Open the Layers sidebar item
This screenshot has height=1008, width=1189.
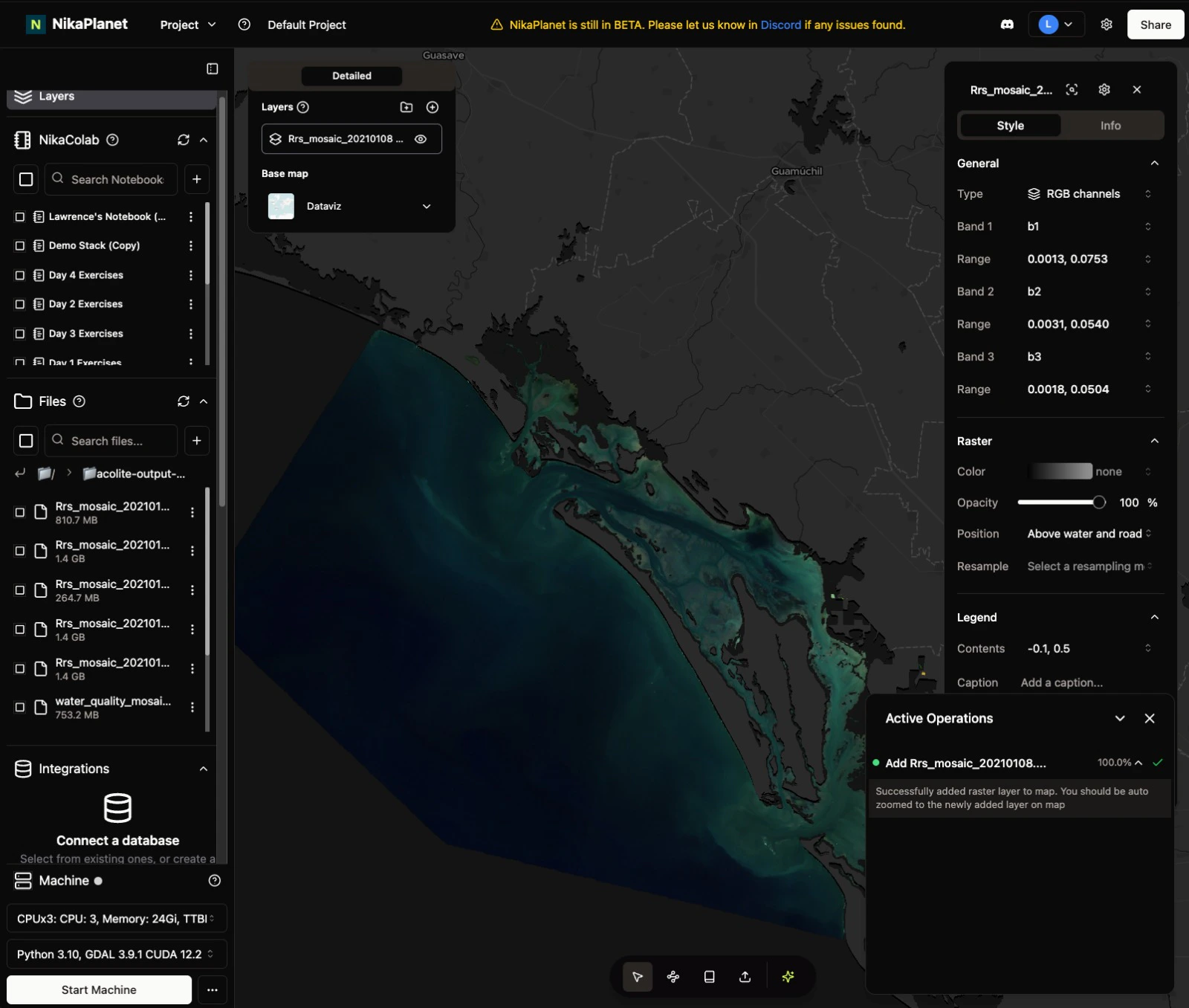[111, 97]
